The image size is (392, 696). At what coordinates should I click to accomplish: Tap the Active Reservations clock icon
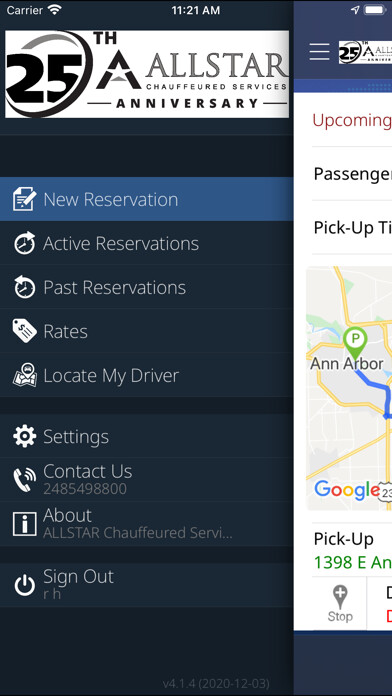click(x=25, y=243)
